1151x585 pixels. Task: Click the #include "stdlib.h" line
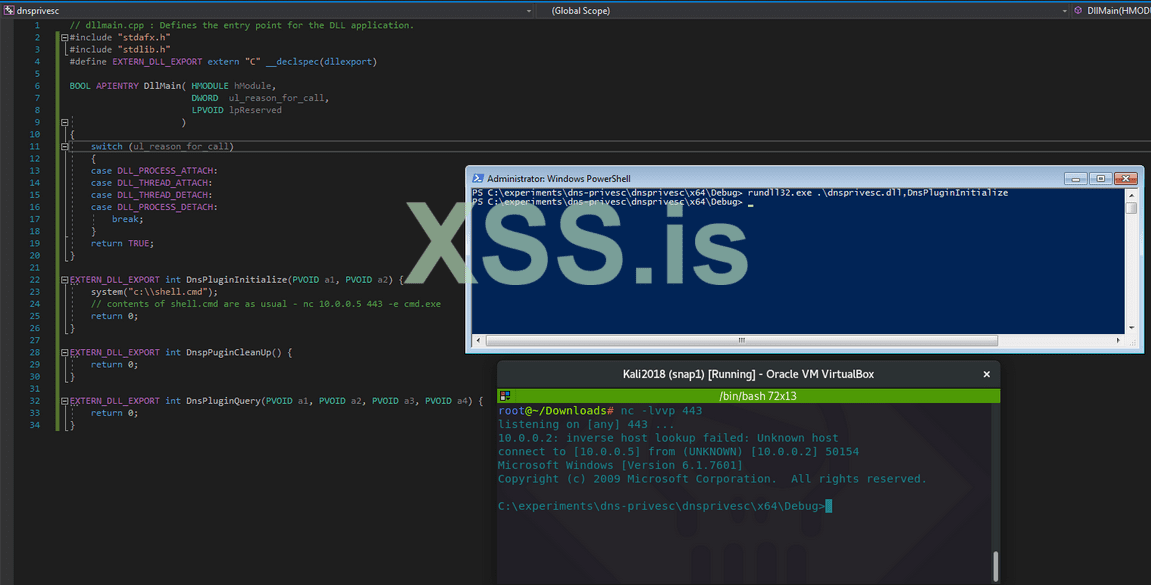coord(120,50)
